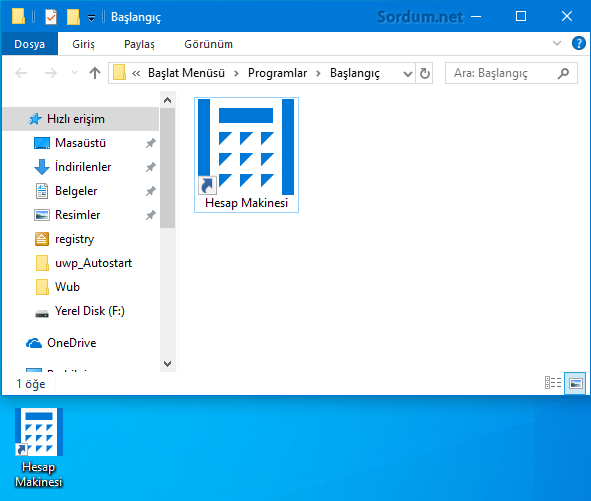This screenshot has width=591, height=501.
Task: Open Explorer help icon
Action: pyautogui.click(x=578, y=43)
